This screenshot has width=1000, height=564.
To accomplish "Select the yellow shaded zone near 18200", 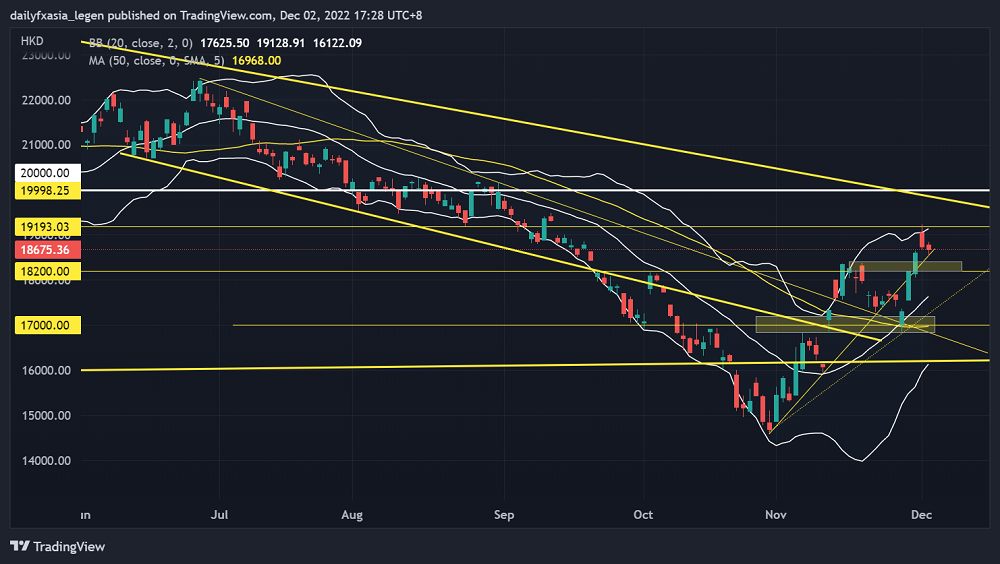I will [x=906, y=267].
